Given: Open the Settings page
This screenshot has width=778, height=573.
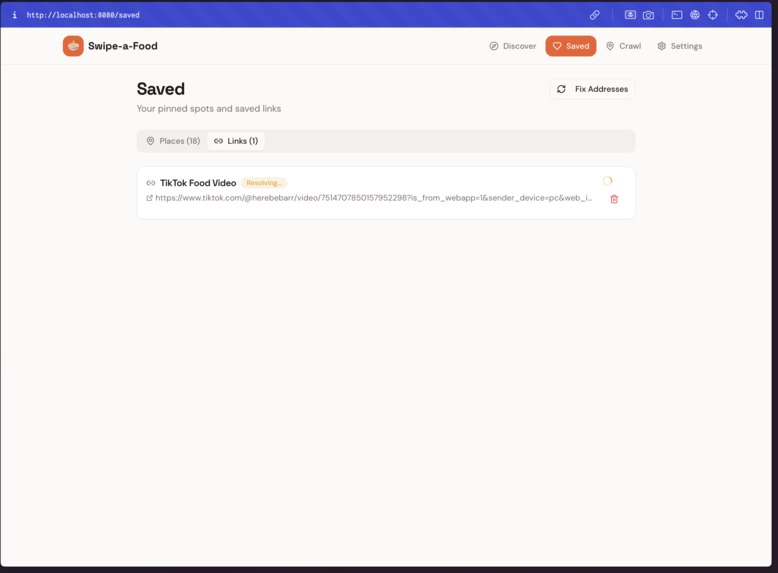Looking at the screenshot, I should pyautogui.click(x=679, y=46).
